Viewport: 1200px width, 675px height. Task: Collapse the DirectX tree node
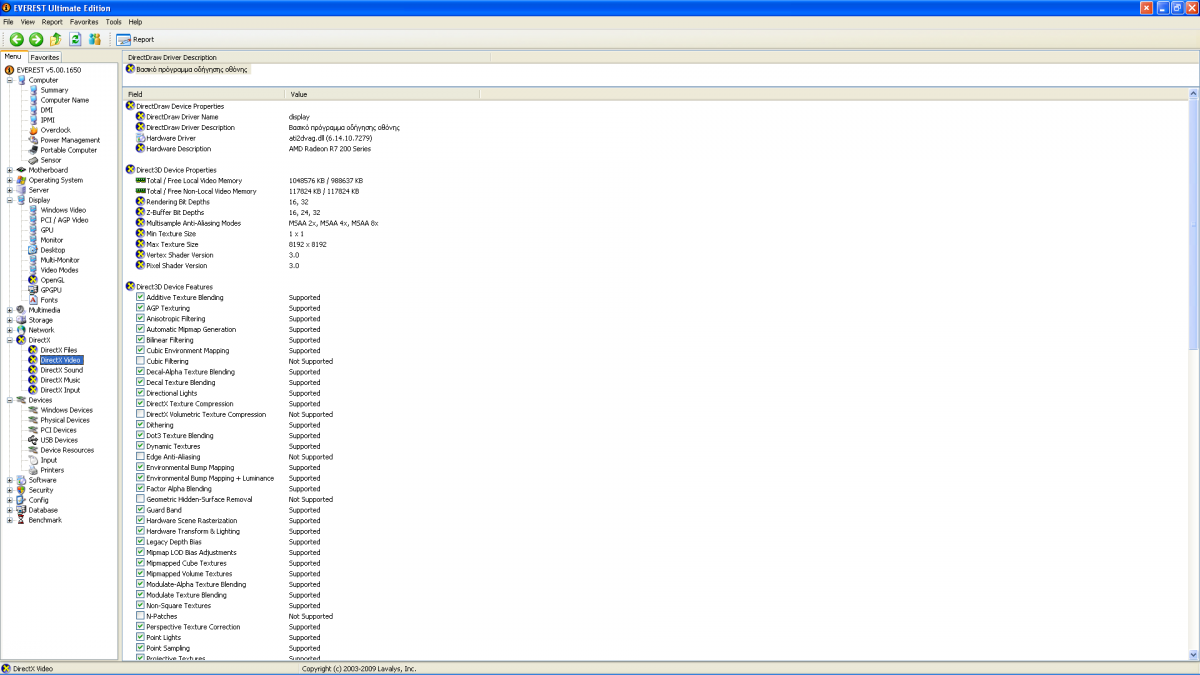(x=10, y=340)
